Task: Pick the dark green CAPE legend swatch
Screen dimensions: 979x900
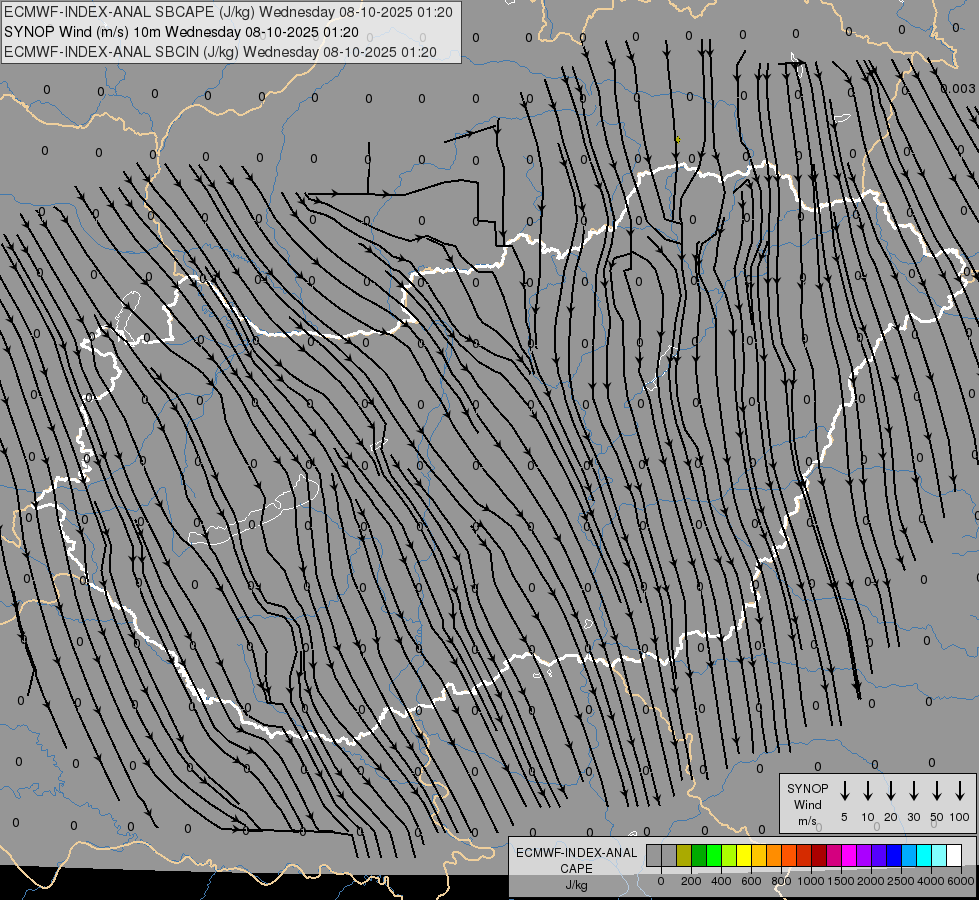Action: click(699, 855)
